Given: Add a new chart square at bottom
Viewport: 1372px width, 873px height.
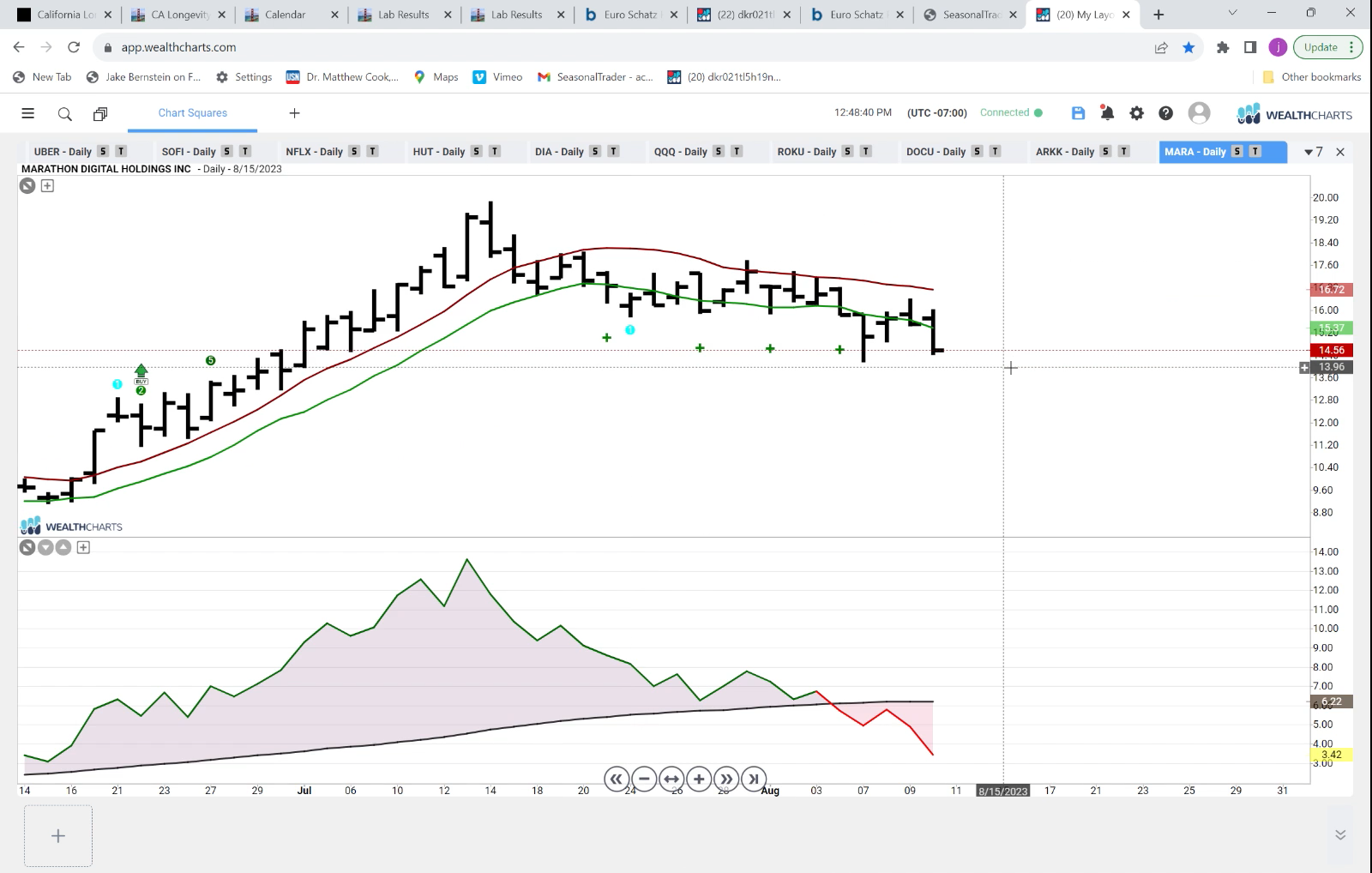Looking at the screenshot, I should click(58, 835).
